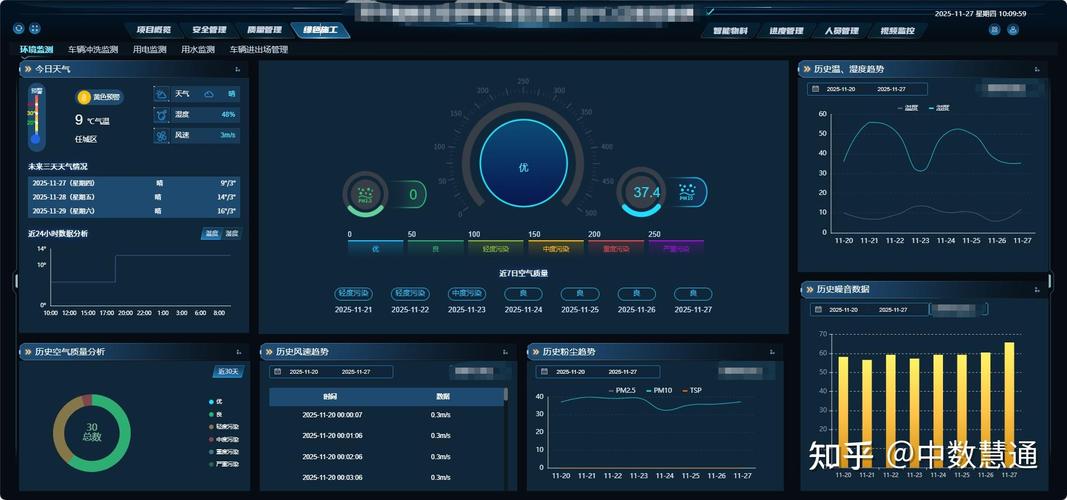This screenshot has width=1067, height=500.
Task: Click the weather (天气) row icon
Action: click(x=162, y=94)
